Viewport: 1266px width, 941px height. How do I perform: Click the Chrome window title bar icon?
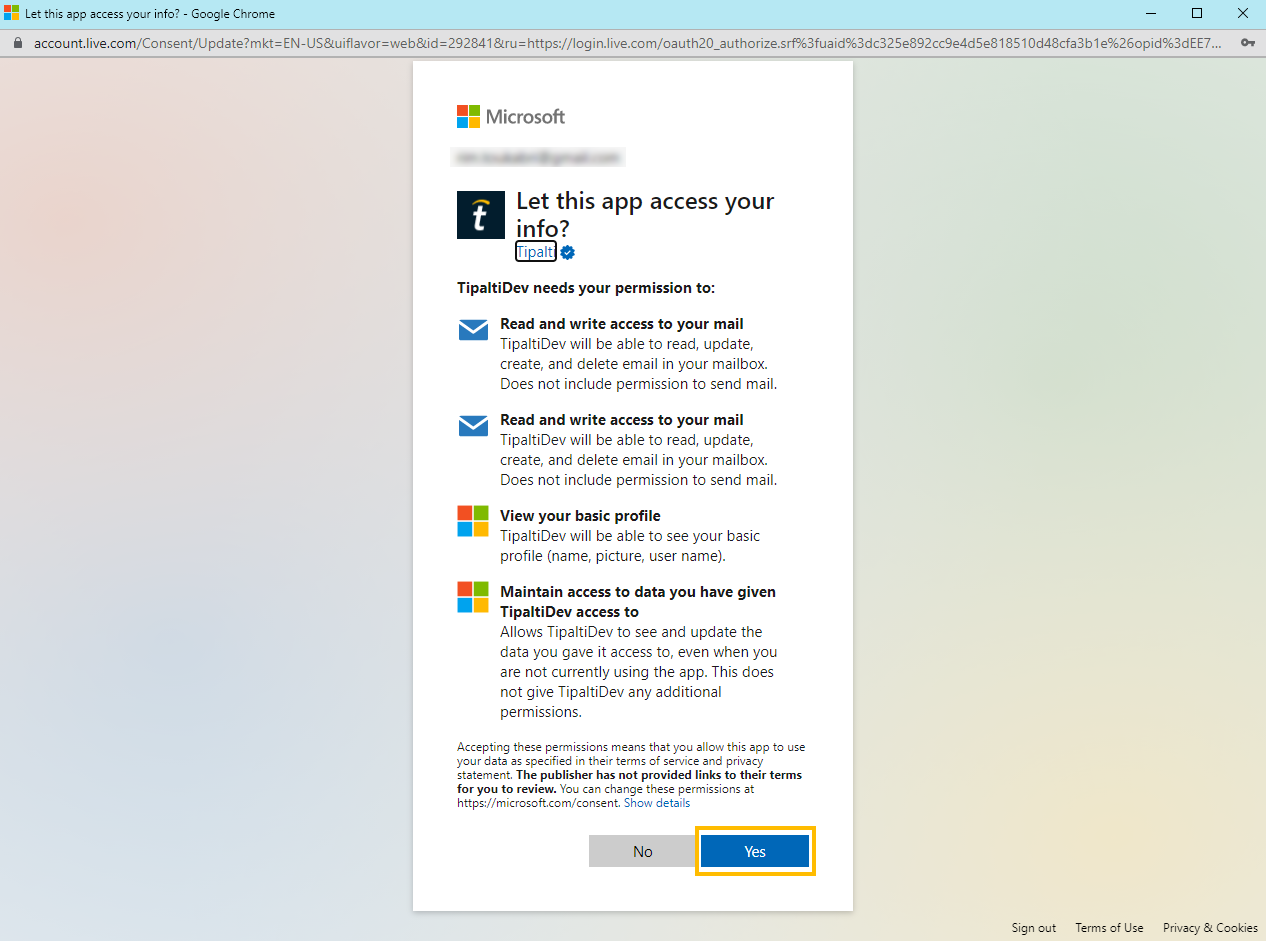tap(12, 13)
